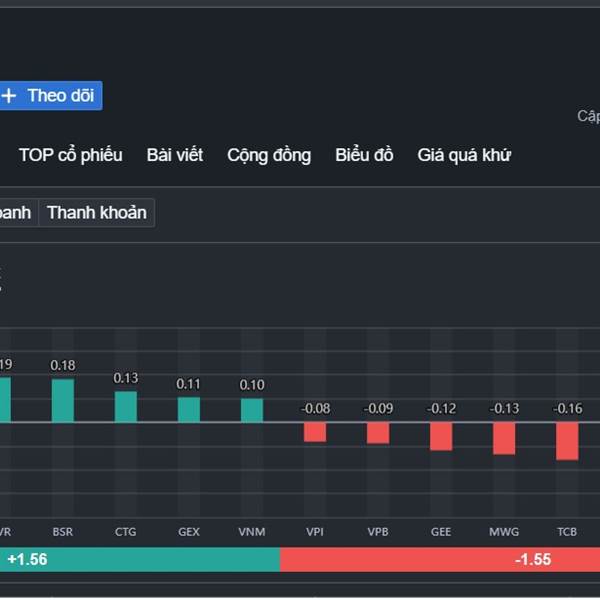Click the -0.08 value label
This screenshot has width=600, height=600.
point(315,409)
